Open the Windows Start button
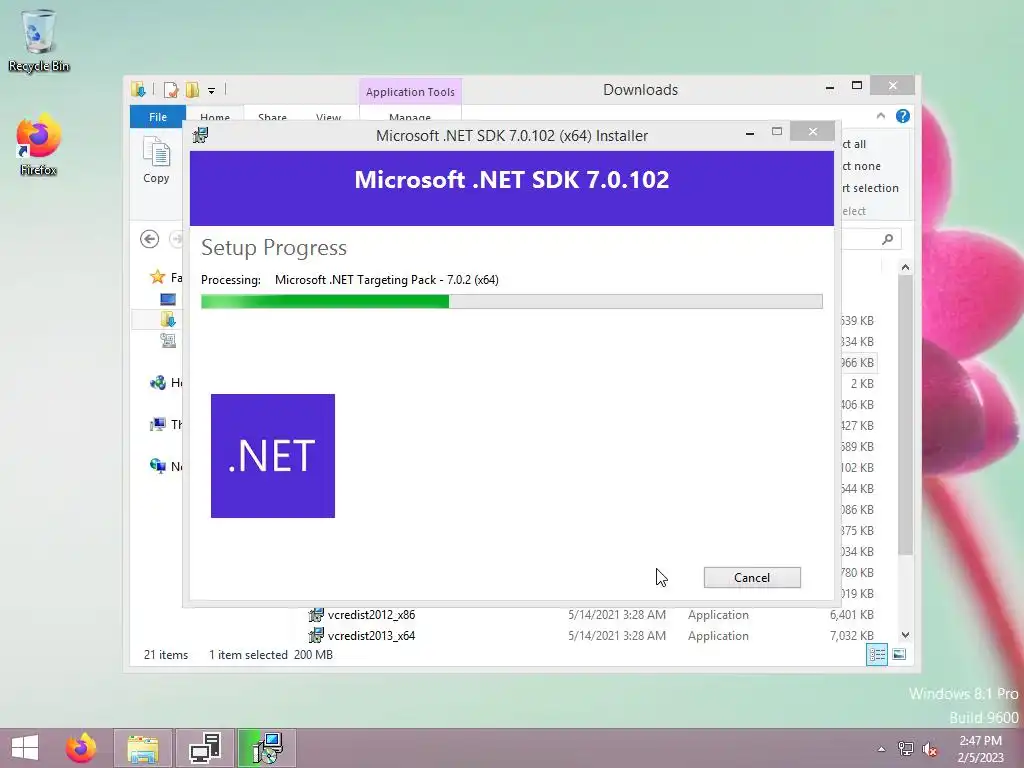This screenshot has height=768, width=1024. tap(25, 748)
